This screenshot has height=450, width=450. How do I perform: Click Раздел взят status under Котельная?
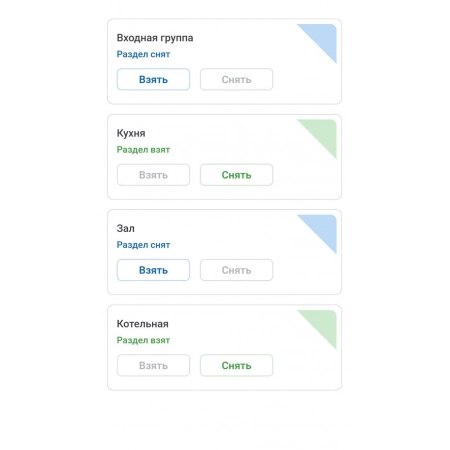point(143,340)
